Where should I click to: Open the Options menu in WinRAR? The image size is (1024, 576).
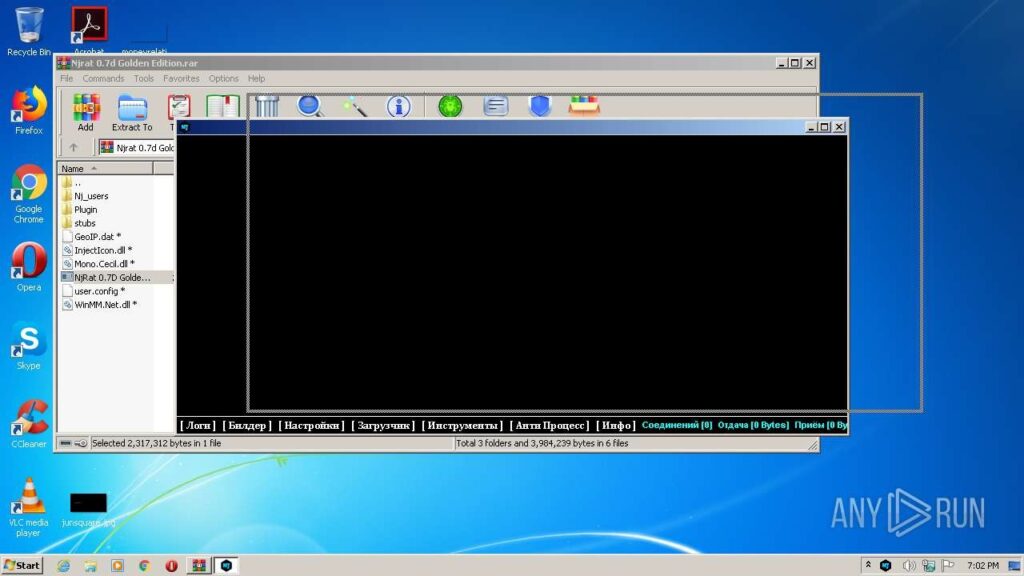coord(223,78)
